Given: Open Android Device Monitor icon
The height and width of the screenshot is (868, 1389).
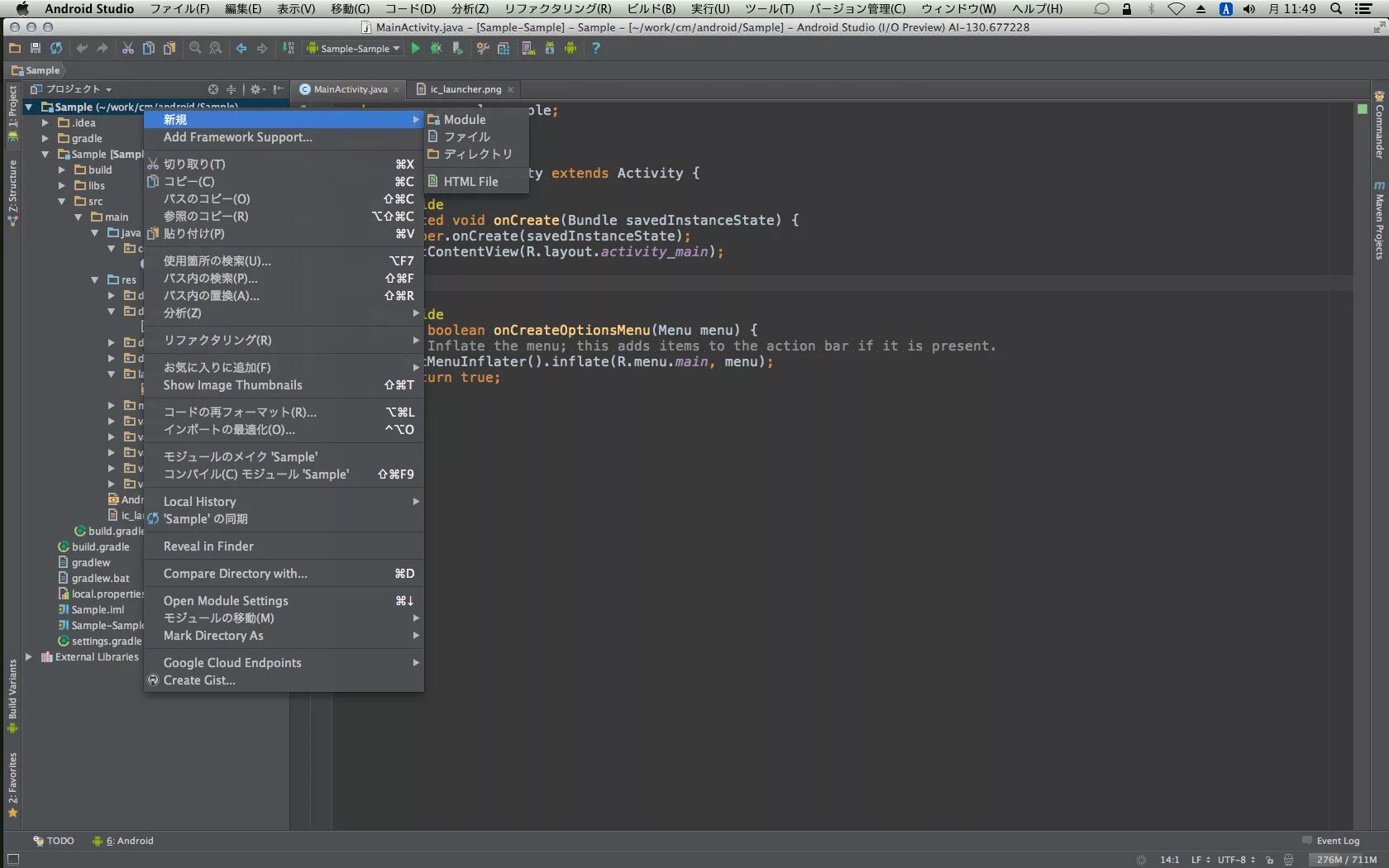Looking at the screenshot, I should (x=570, y=49).
